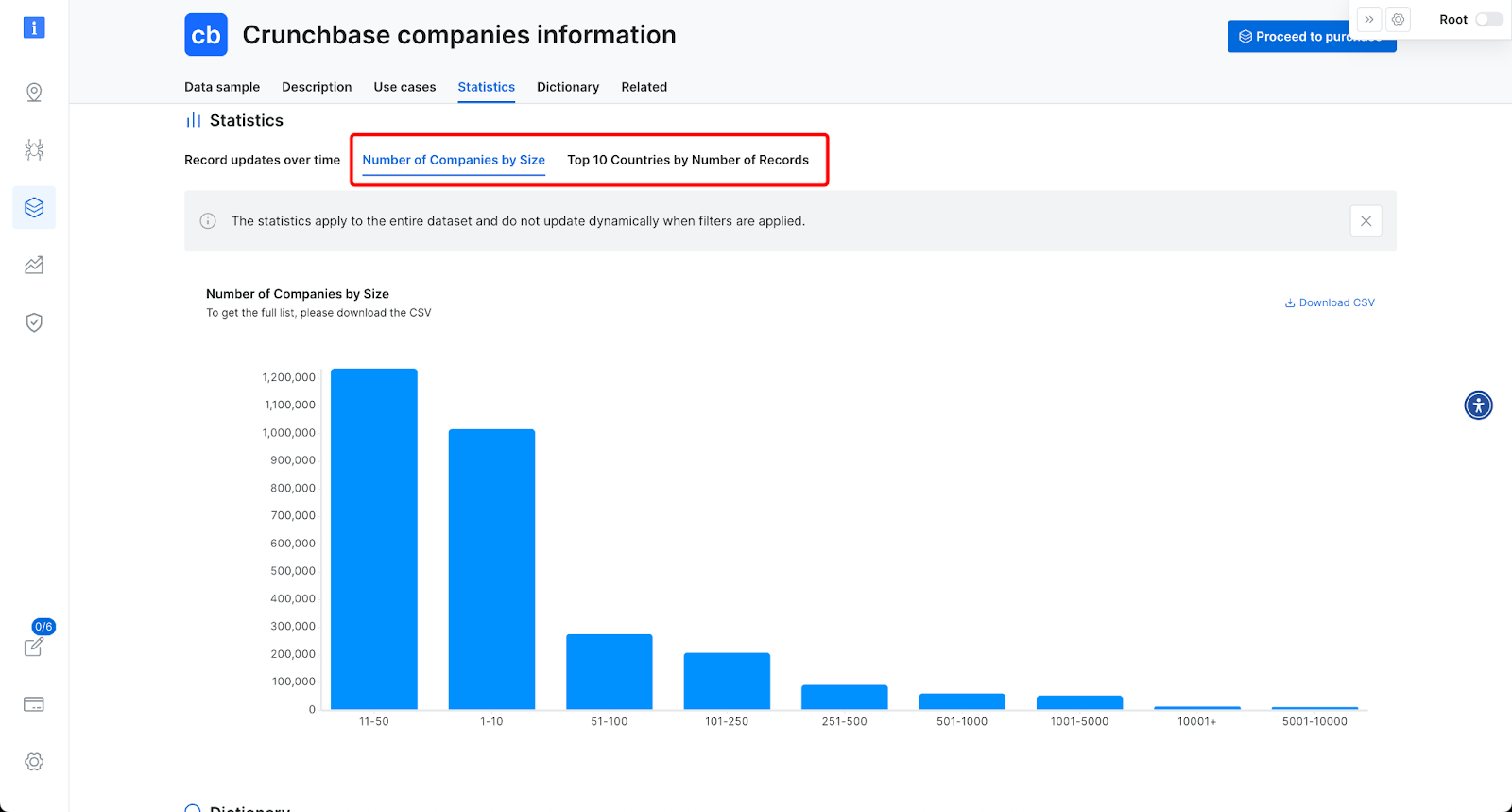The width and height of the screenshot is (1512, 812).
Task: Open the Use cases tab
Action: [x=404, y=87]
